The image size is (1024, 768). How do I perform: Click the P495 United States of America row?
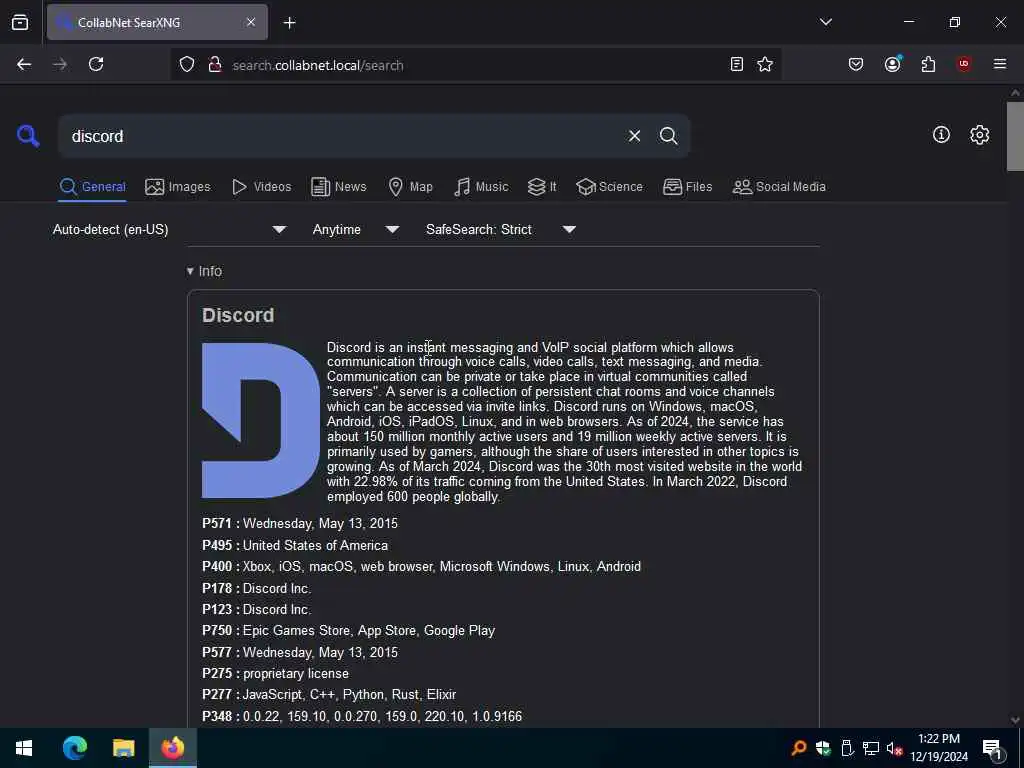(x=295, y=545)
